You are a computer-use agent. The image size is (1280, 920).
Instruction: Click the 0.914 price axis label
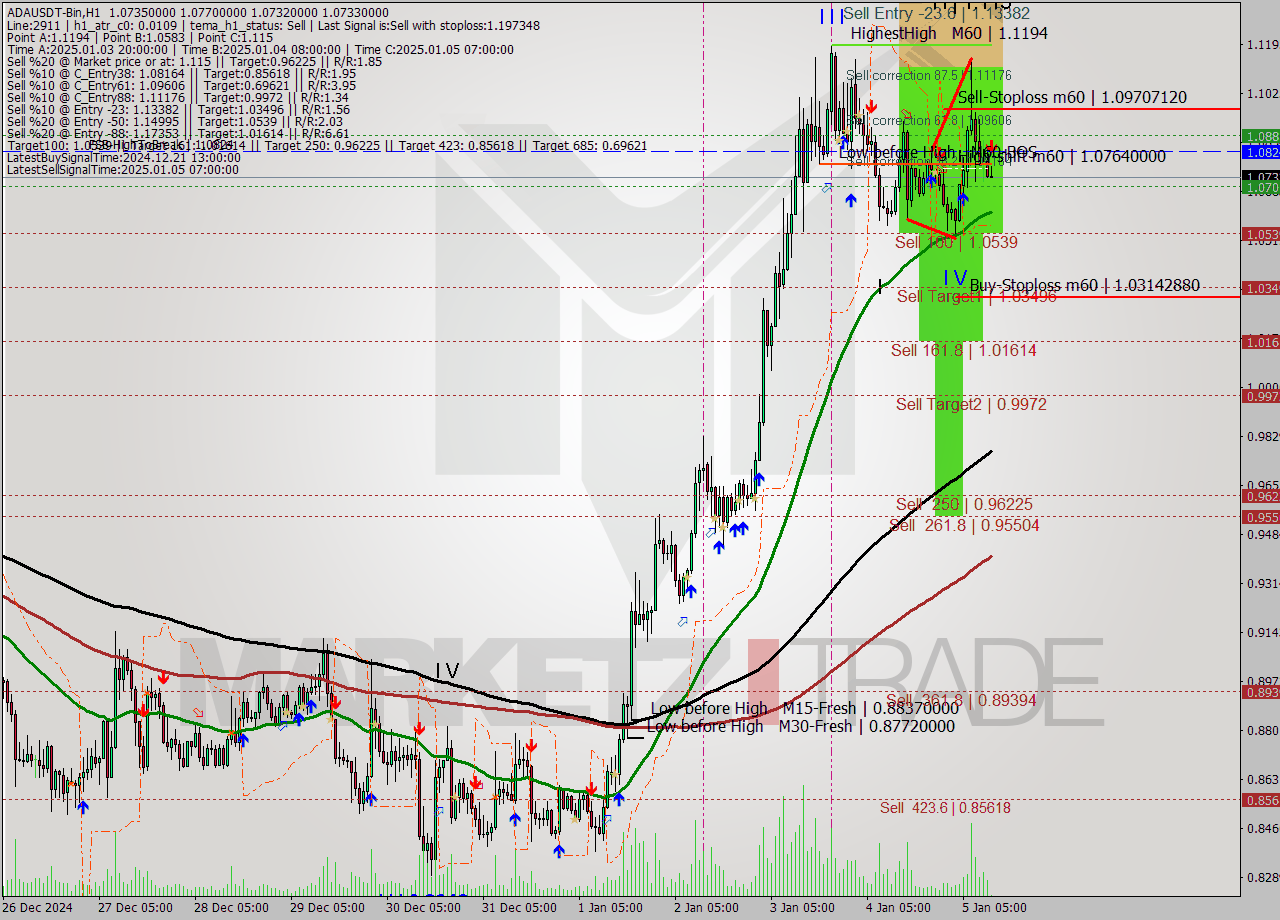coord(1262,632)
